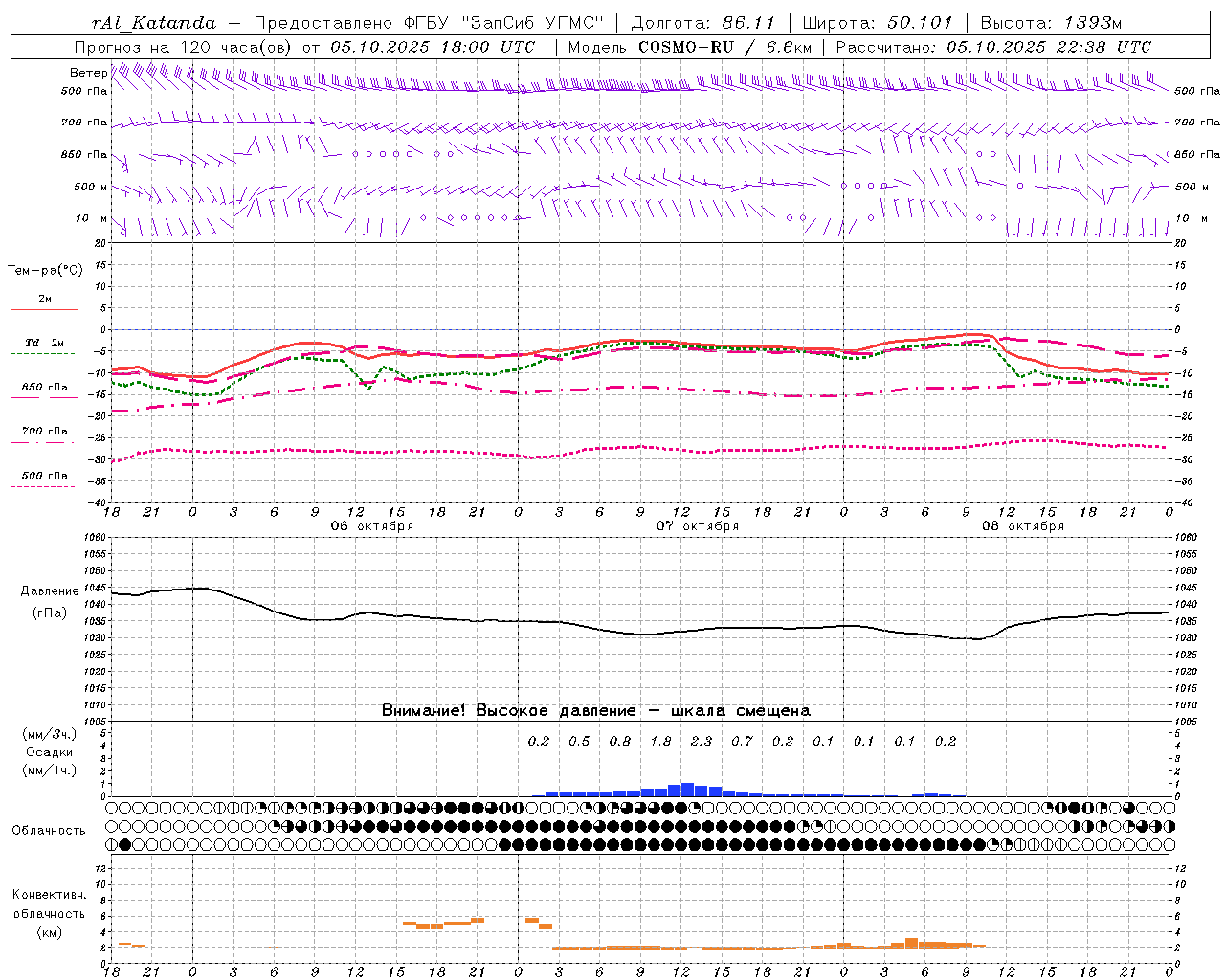Select the peak 2.3 precipitation total

pyautogui.click(x=702, y=741)
